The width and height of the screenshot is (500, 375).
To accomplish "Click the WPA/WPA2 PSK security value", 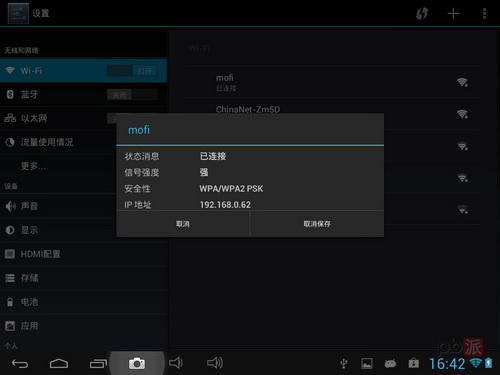I will click(231, 189).
